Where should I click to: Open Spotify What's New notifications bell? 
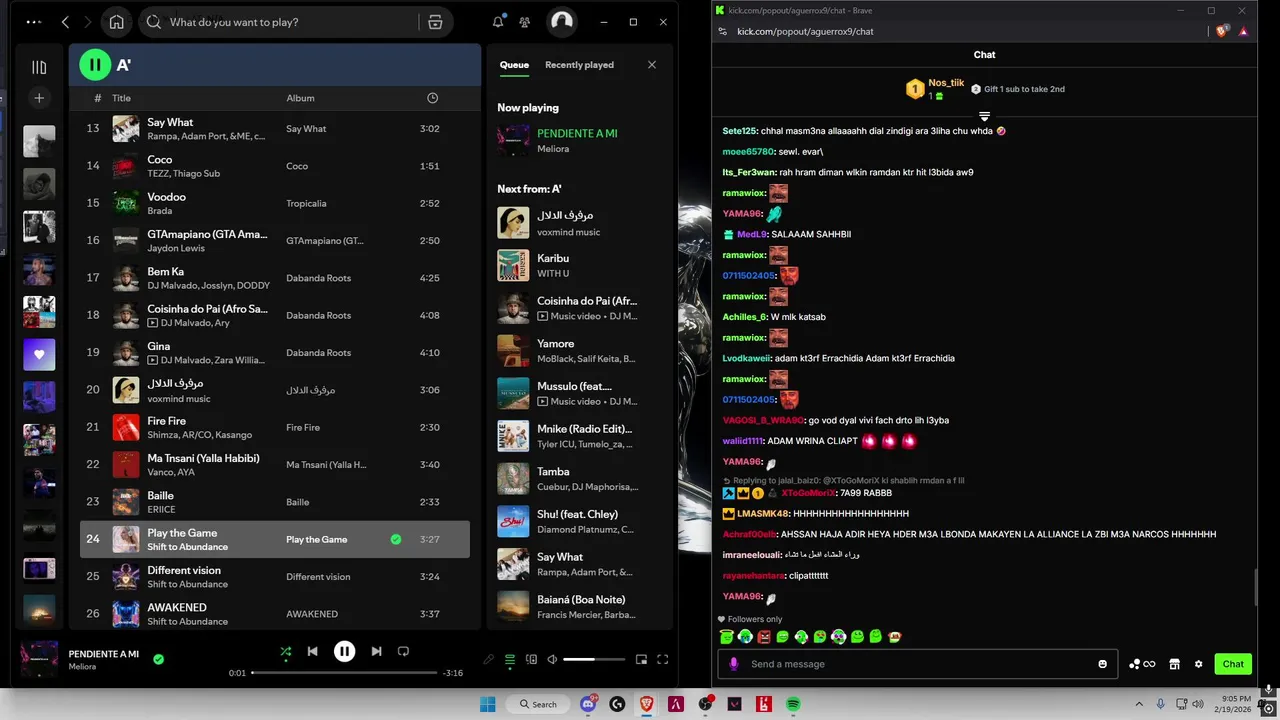(x=498, y=22)
